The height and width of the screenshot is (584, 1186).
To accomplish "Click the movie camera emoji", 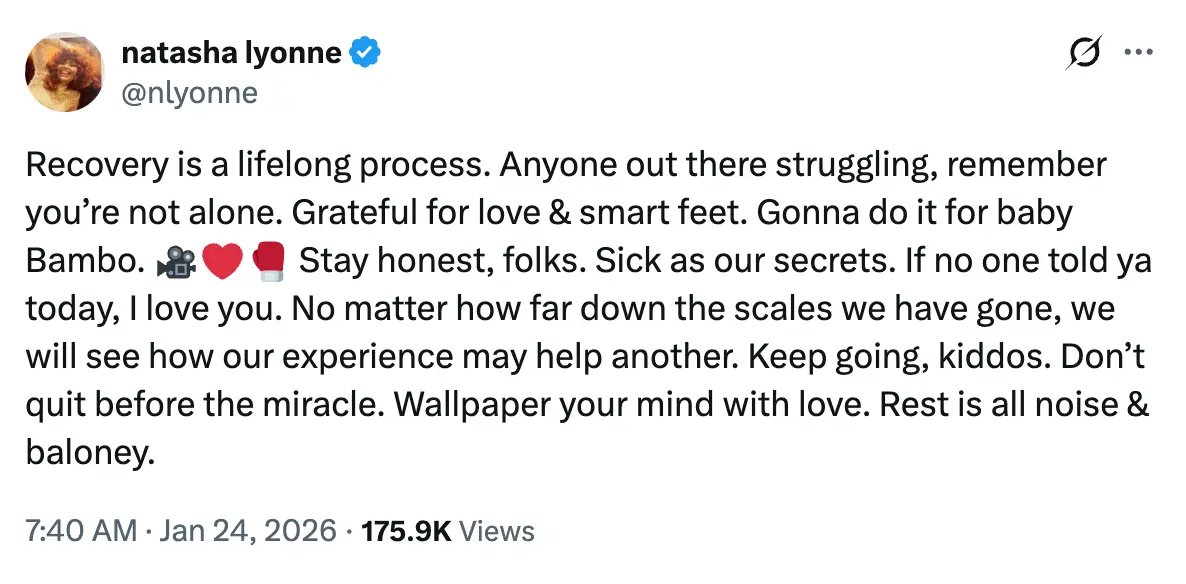I will tap(173, 260).
